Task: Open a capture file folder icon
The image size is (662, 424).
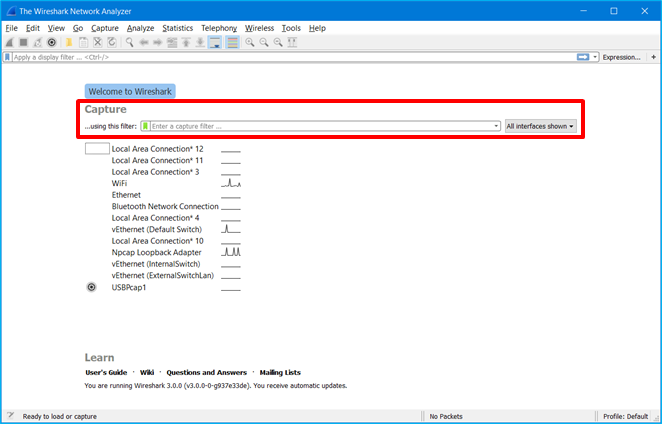Action: click(69, 42)
